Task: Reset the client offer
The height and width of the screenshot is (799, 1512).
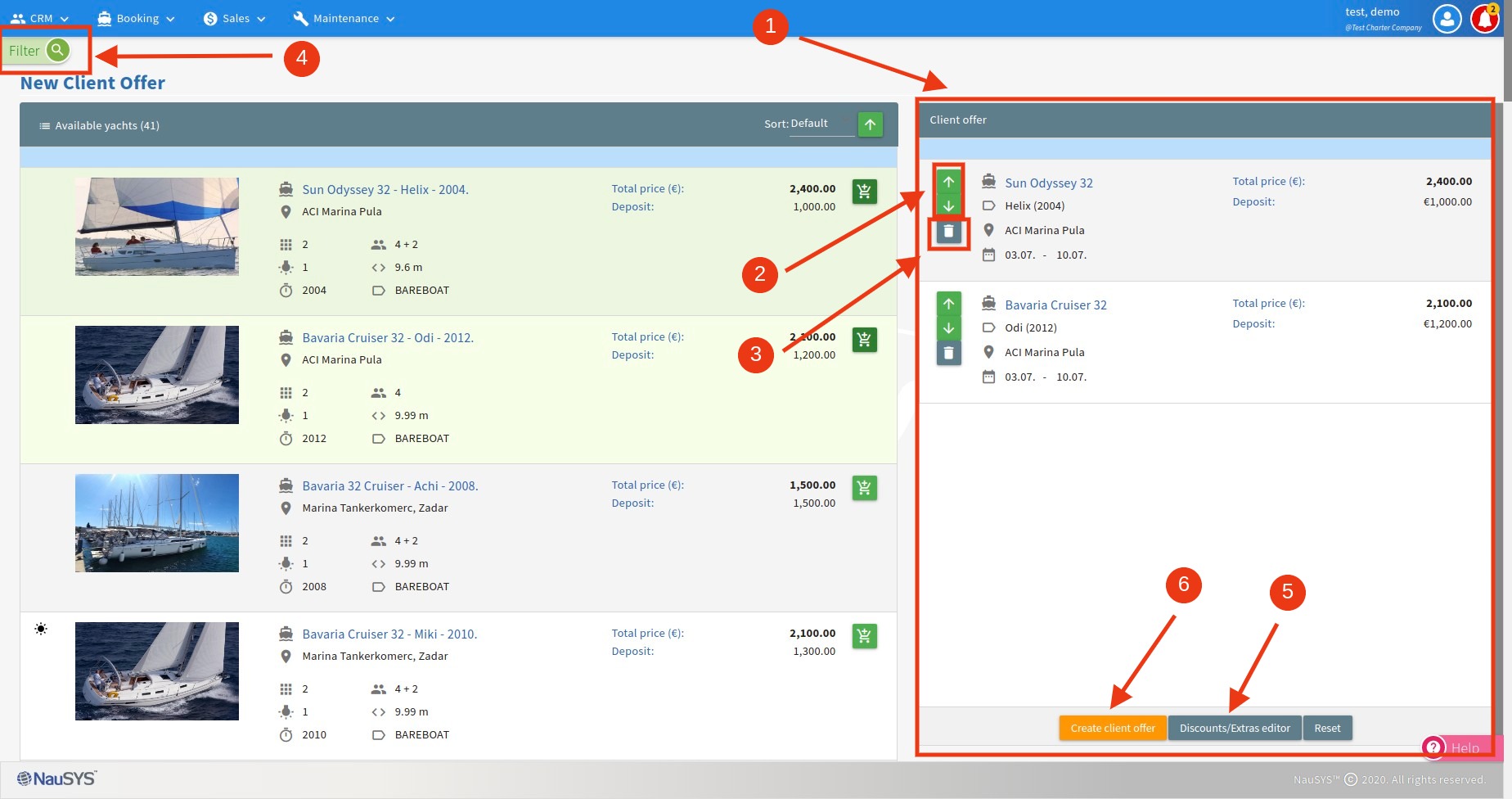Action: point(1327,728)
